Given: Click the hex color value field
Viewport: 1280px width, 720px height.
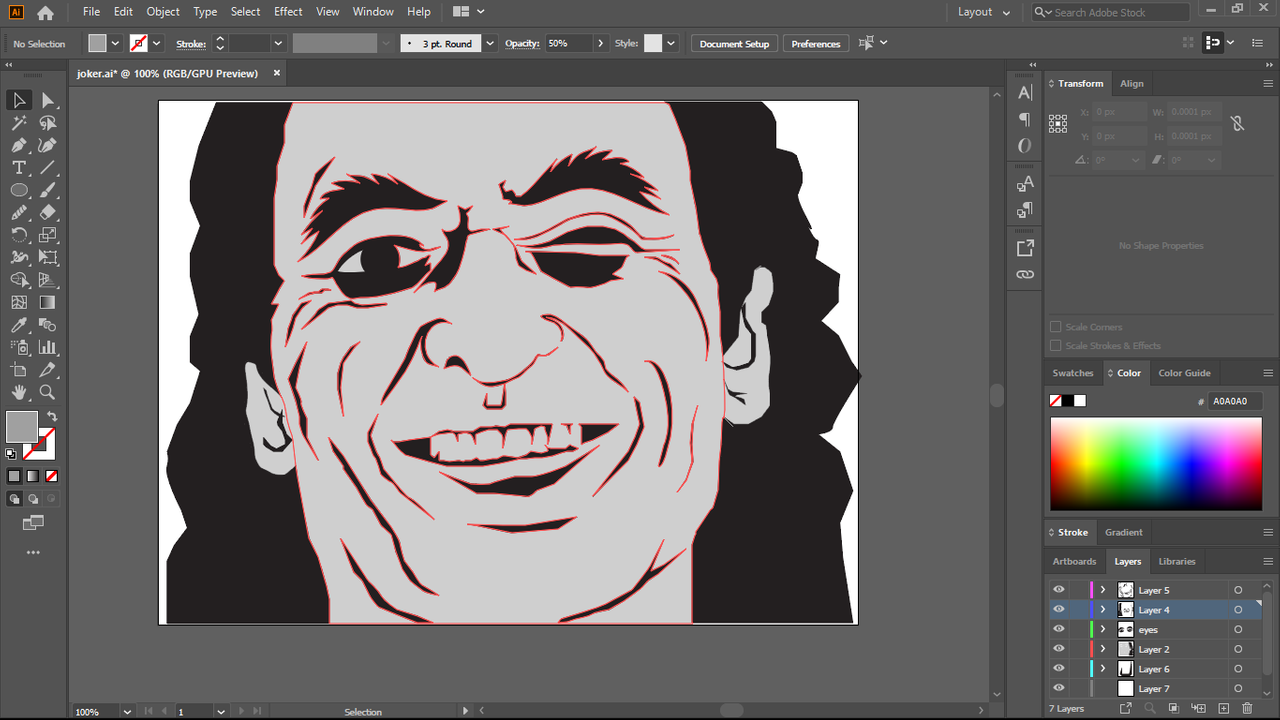Looking at the screenshot, I should (1235, 401).
